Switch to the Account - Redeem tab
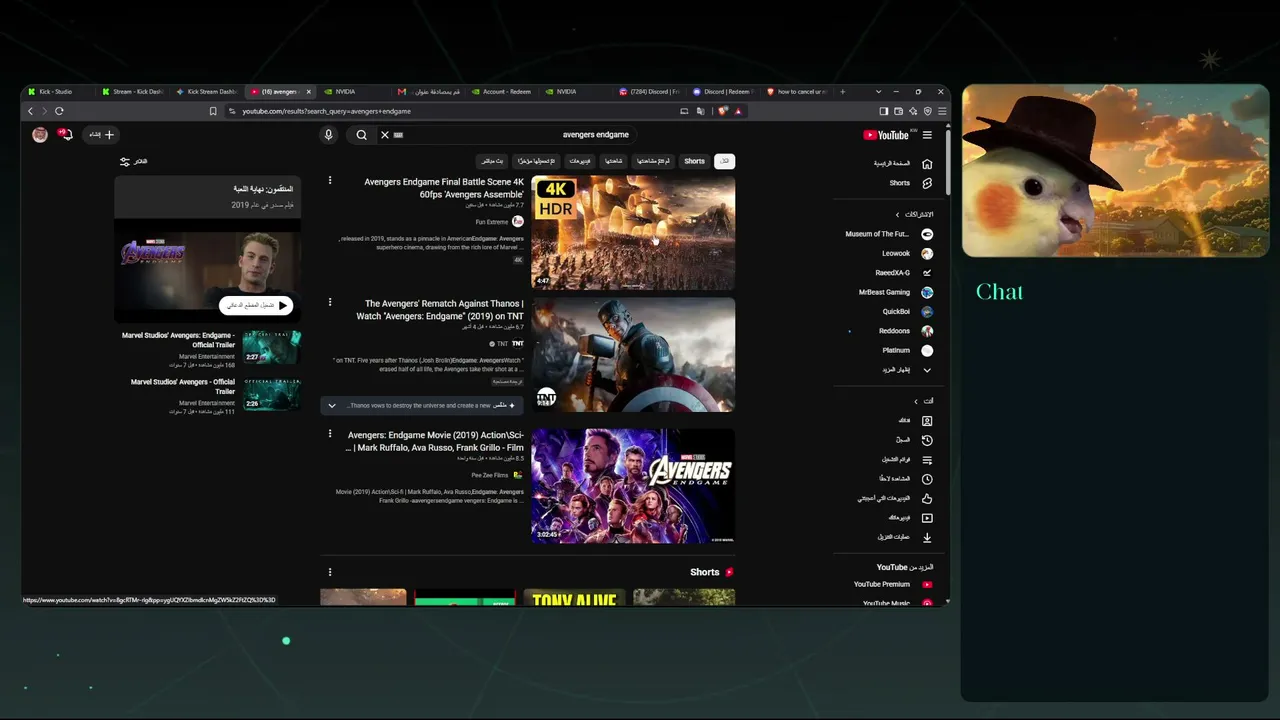 pos(504,92)
